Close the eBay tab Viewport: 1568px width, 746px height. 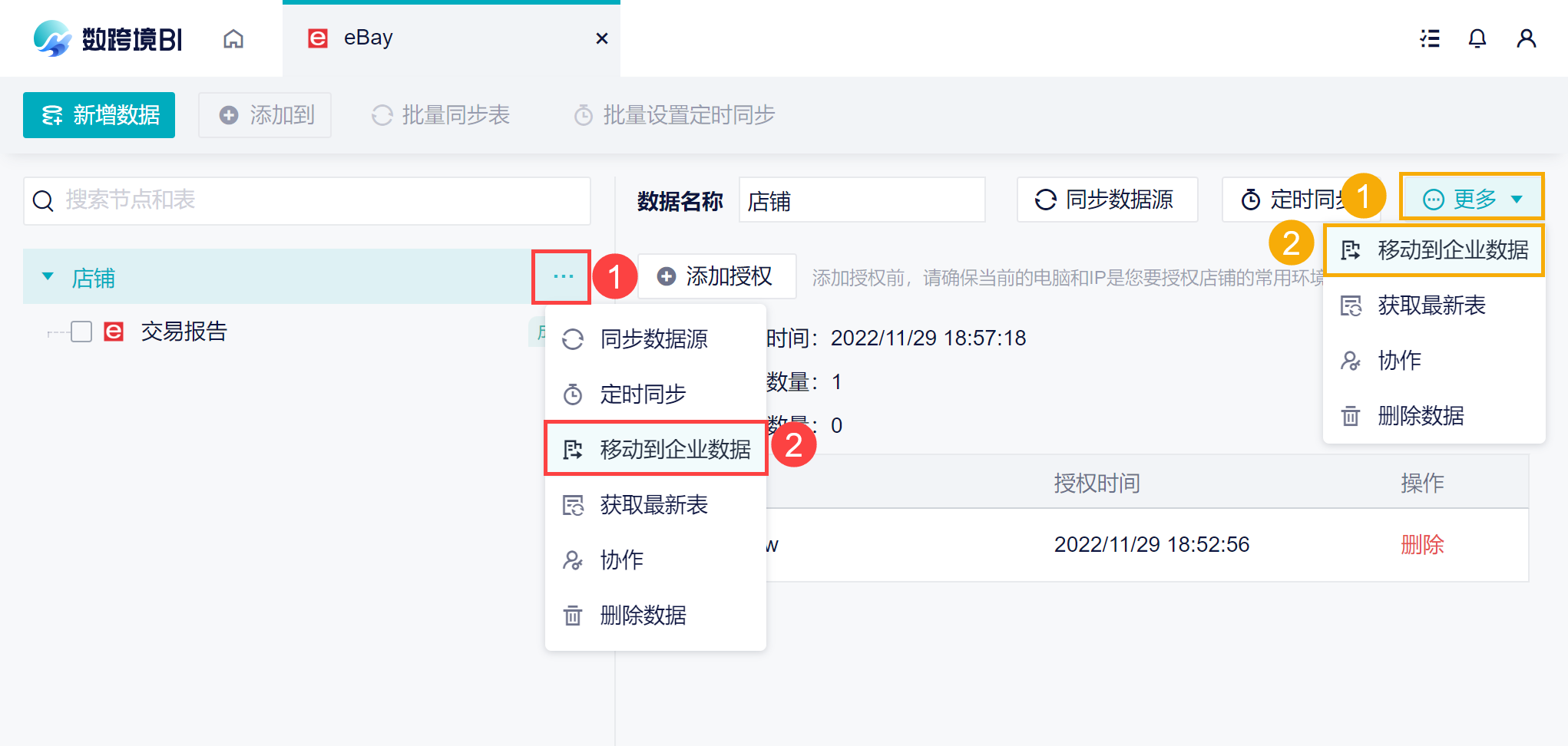[602, 38]
